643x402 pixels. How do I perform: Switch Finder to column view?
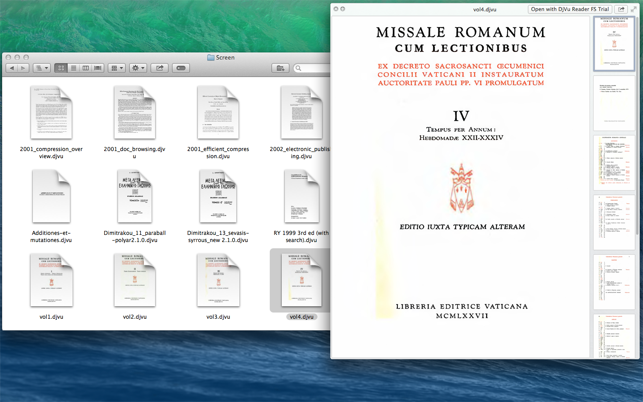tap(85, 68)
